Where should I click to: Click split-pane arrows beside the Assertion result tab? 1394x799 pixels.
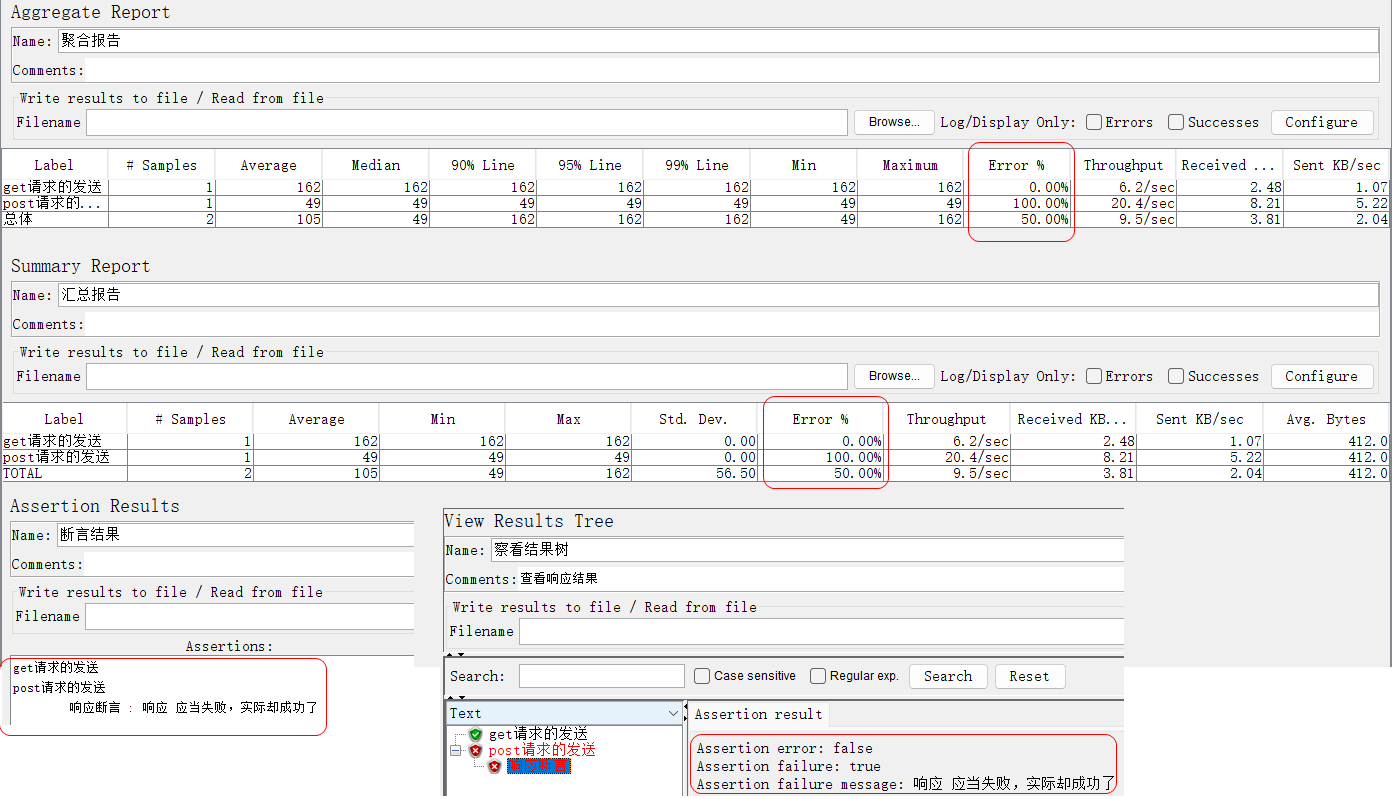point(685,714)
